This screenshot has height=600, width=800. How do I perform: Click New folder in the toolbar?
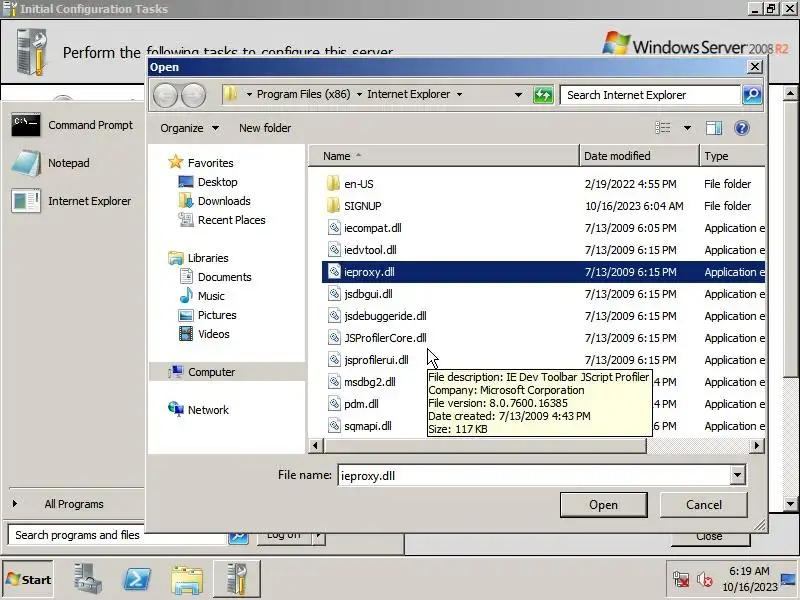[265, 128]
